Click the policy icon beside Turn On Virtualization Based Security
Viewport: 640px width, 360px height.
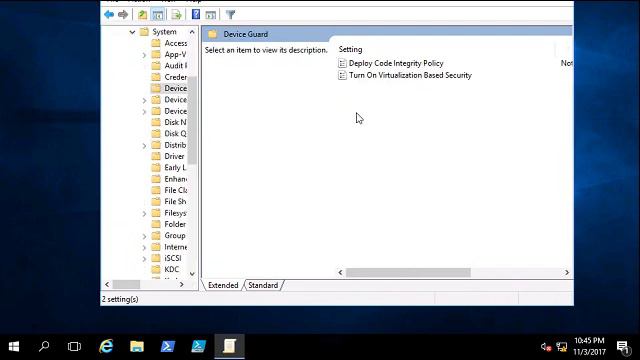click(342, 75)
